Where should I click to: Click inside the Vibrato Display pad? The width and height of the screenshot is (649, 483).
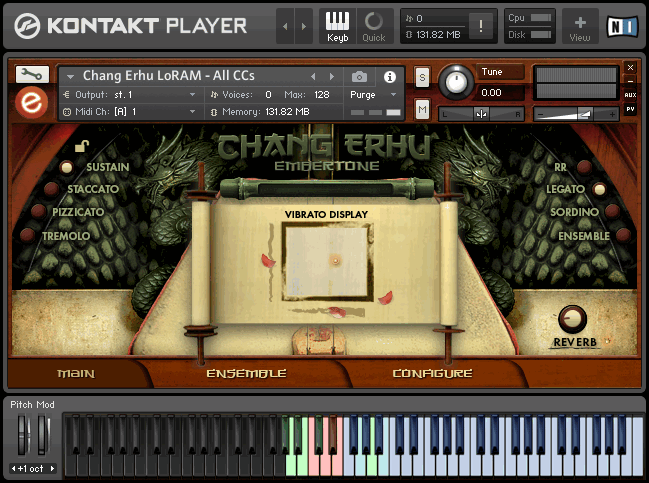326,262
